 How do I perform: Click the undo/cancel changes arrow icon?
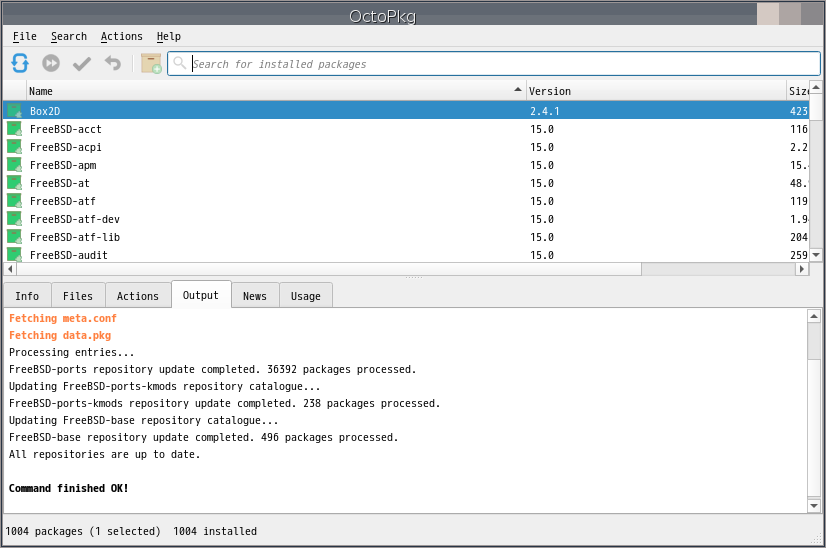[113, 63]
